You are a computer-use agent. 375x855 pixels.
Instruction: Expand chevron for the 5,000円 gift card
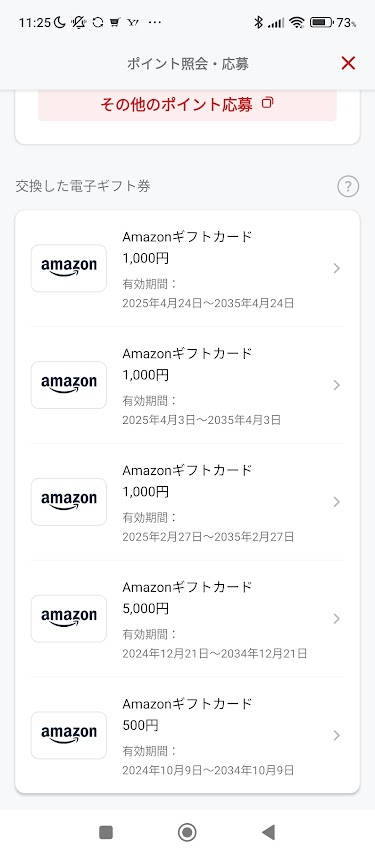click(x=336, y=618)
